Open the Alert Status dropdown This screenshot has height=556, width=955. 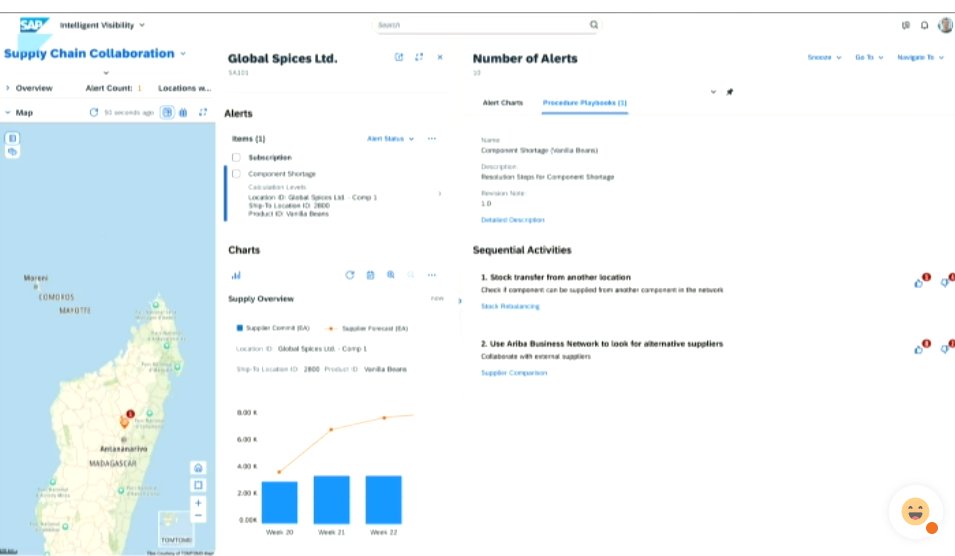[390, 139]
